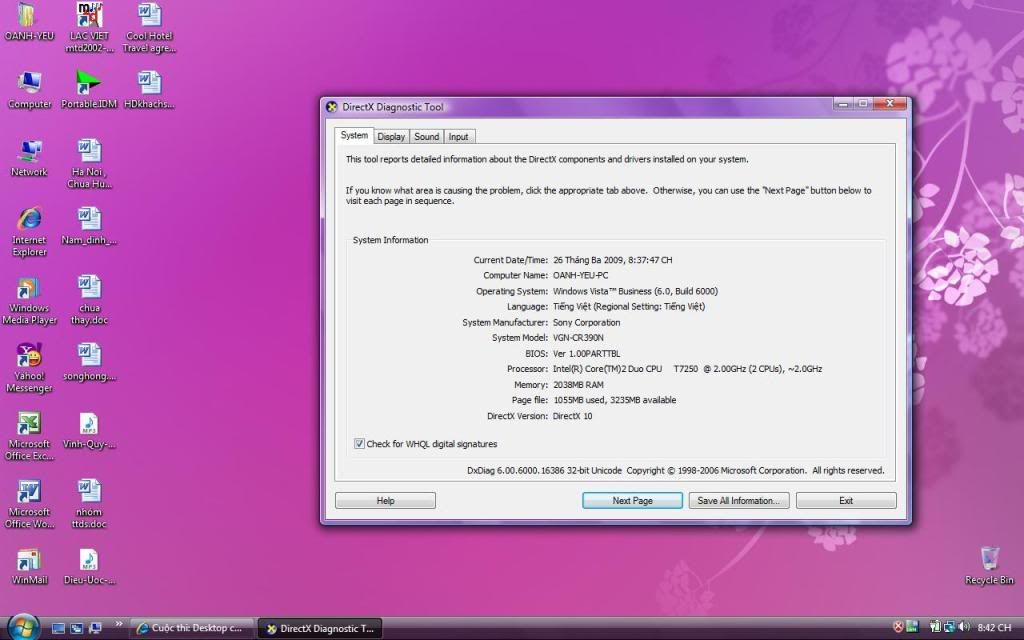Image resolution: width=1024 pixels, height=640 pixels.
Task: Open the Windows Start orb
Action: tap(23, 626)
